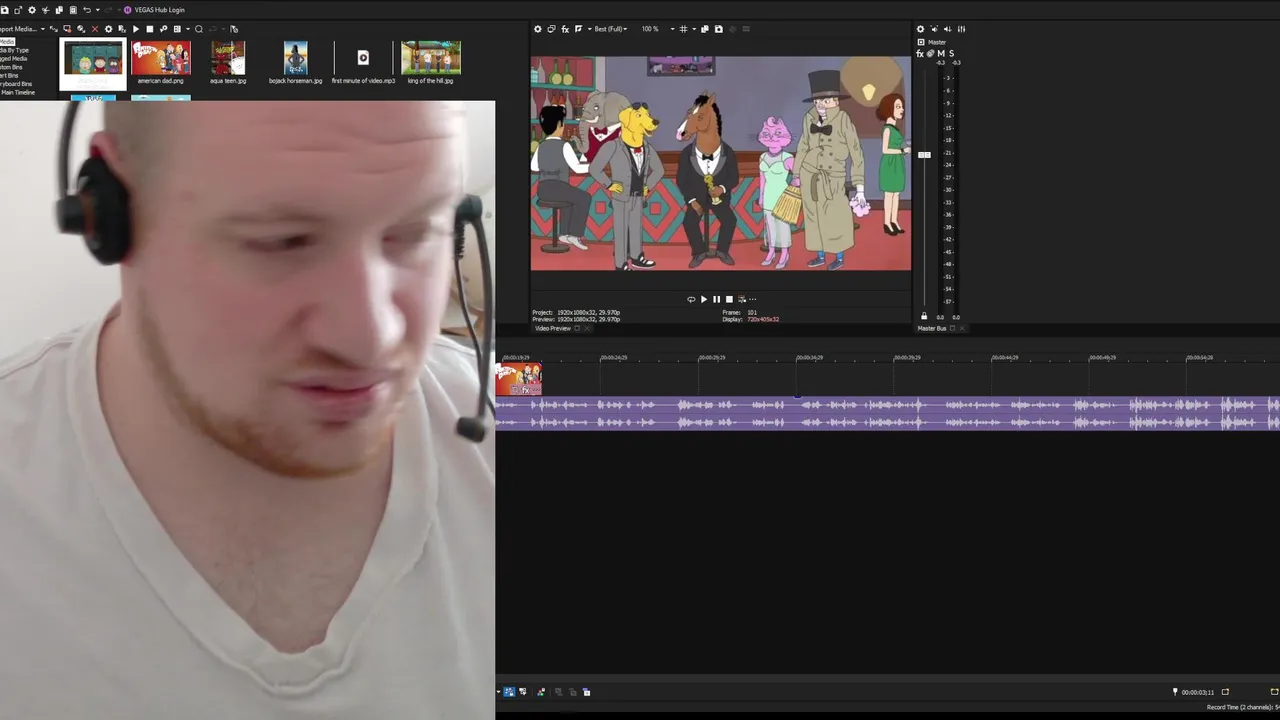Click the Copy icon in main toolbar
The image size is (1280, 720).
59,10
